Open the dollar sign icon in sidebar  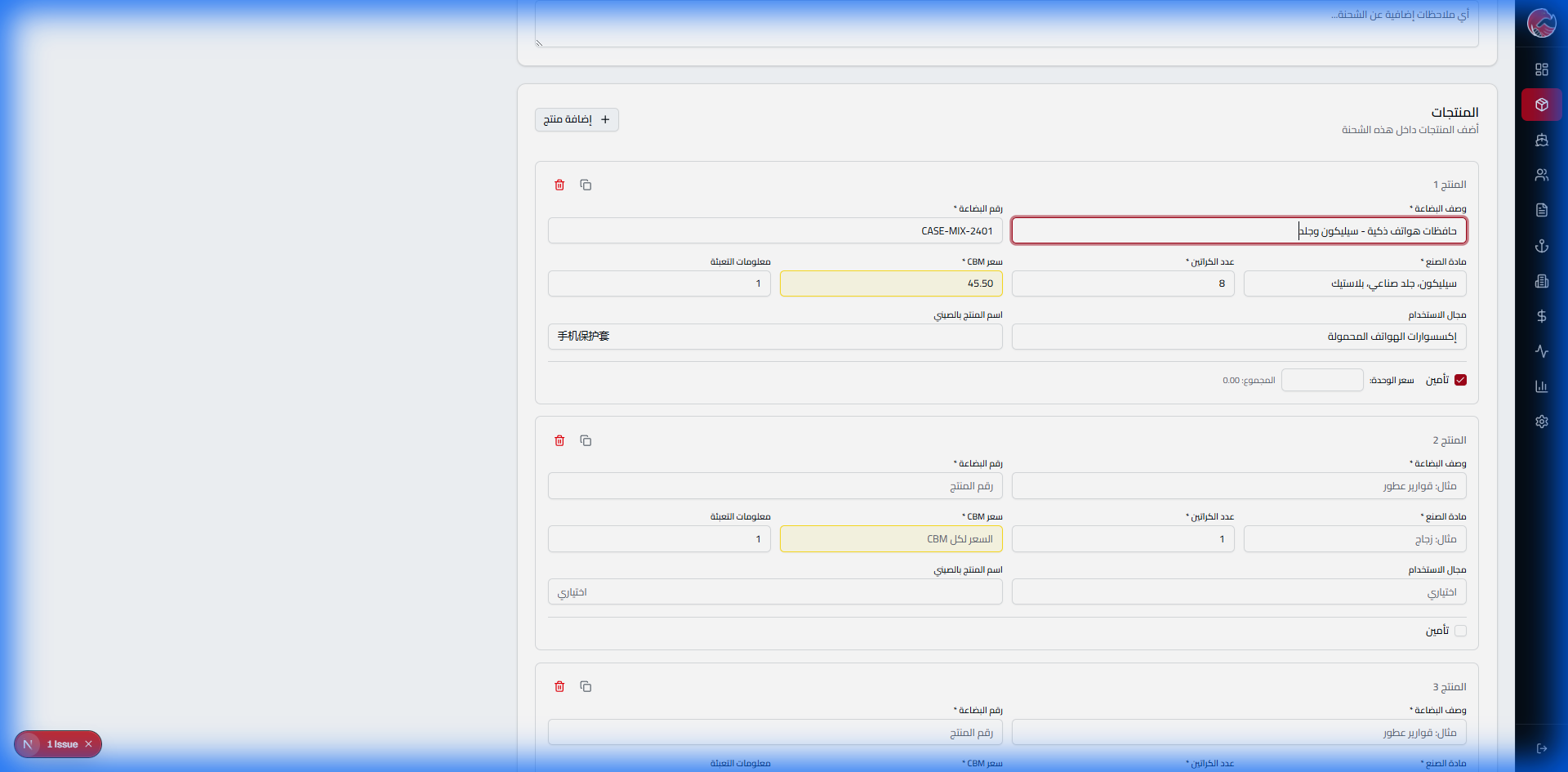[1541, 316]
